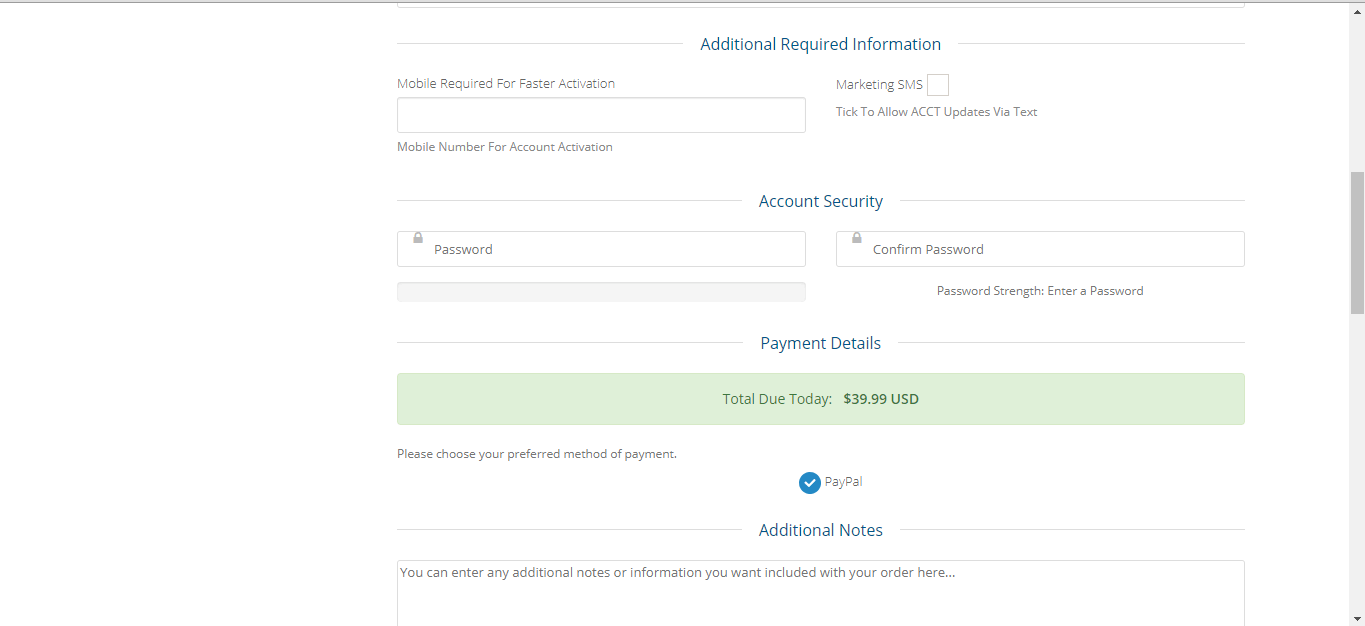This screenshot has height=626, width=1365.
Task: Click the password strength meter bar
Action: 601,292
